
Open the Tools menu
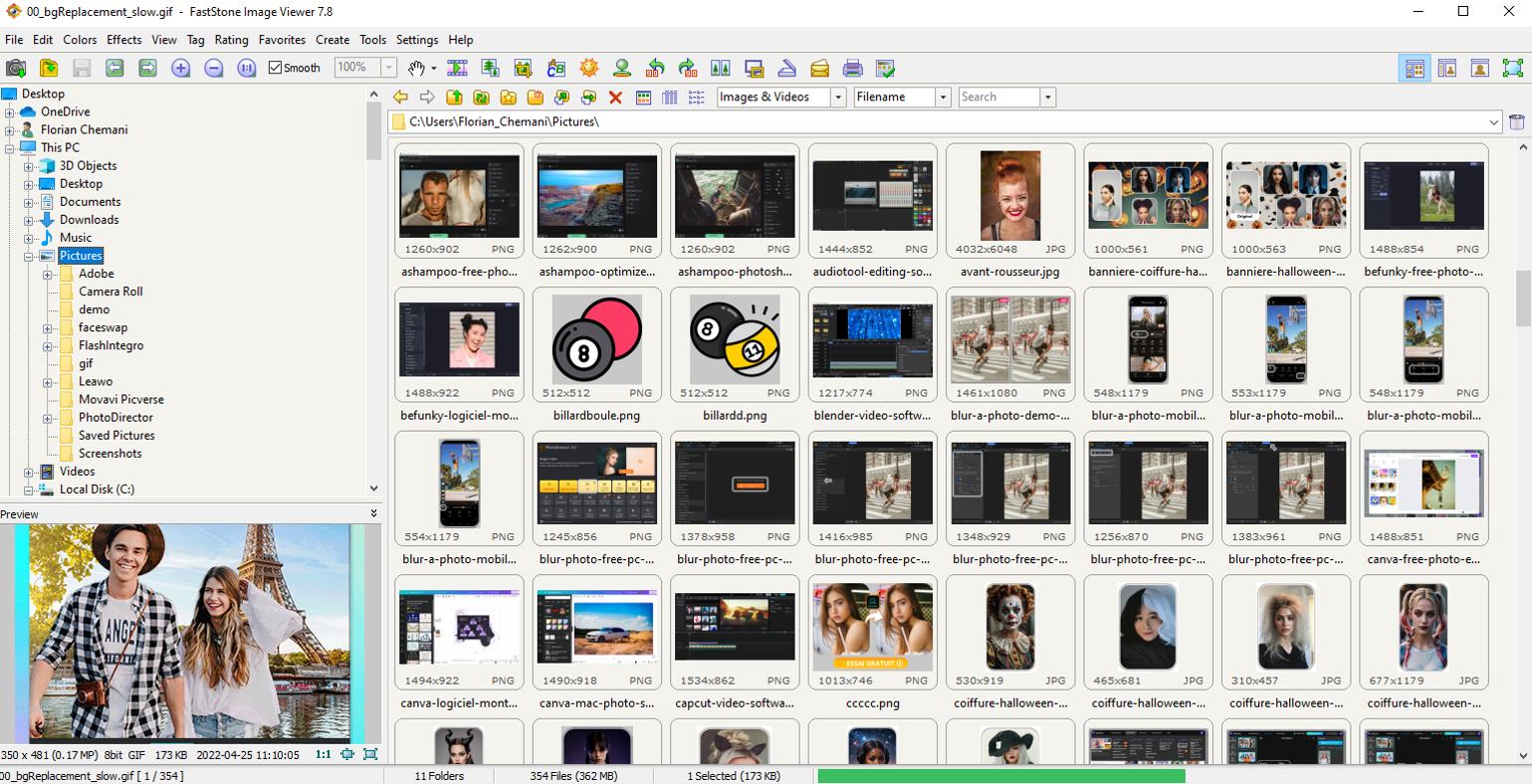pyautogui.click(x=372, y=40)
